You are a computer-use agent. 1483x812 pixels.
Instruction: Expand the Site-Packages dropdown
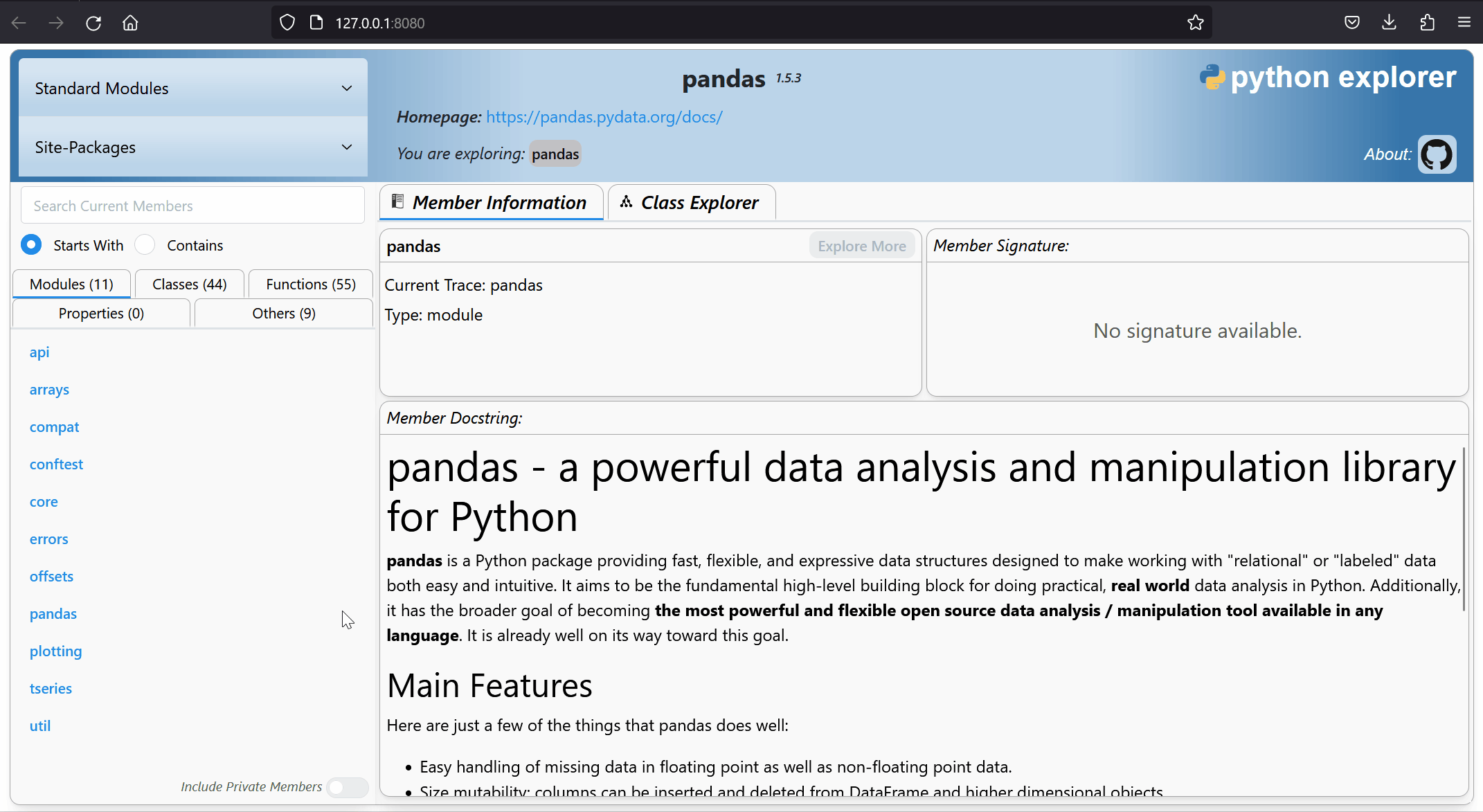coord(192,147)
